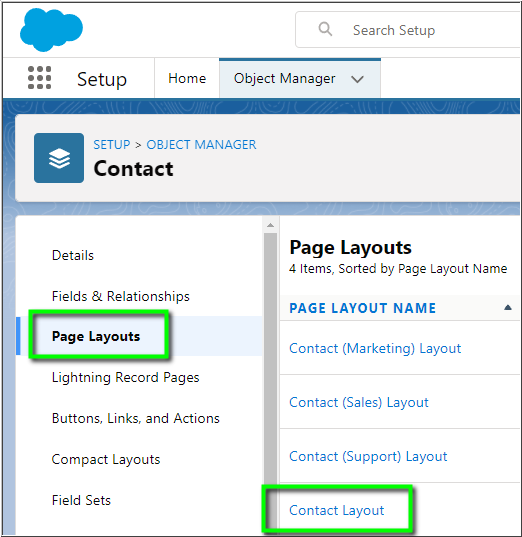Open the Details sidebar item
This screenshot has width=522, height=537.
73,255
